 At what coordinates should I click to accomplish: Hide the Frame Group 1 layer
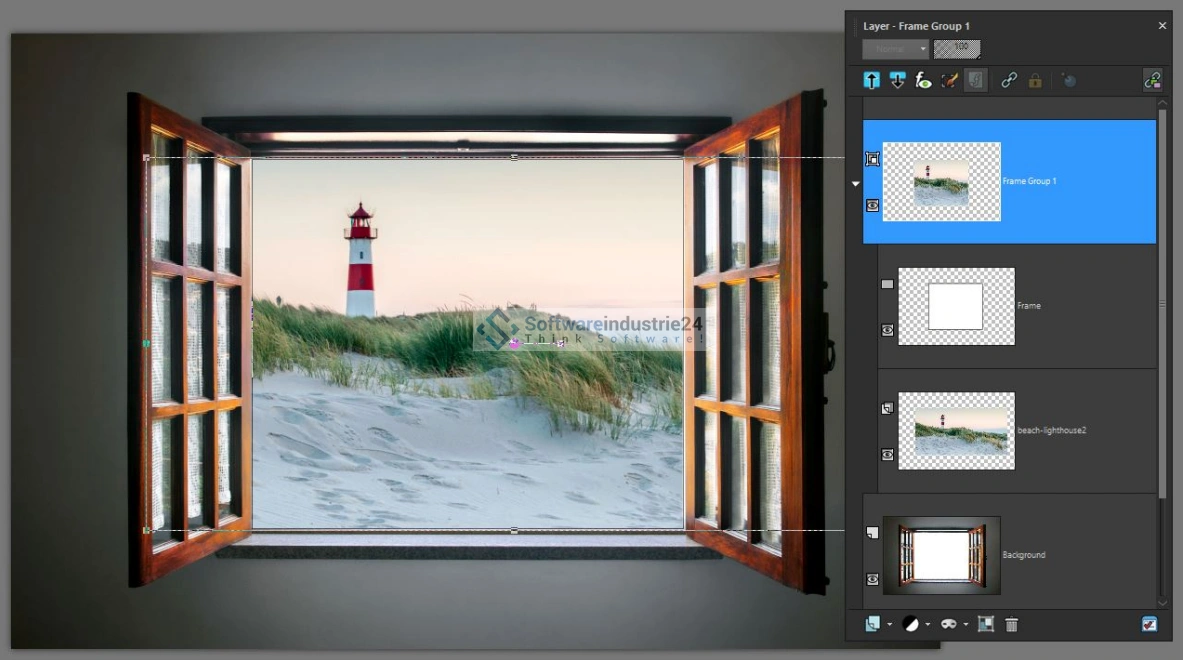point(872,205)
